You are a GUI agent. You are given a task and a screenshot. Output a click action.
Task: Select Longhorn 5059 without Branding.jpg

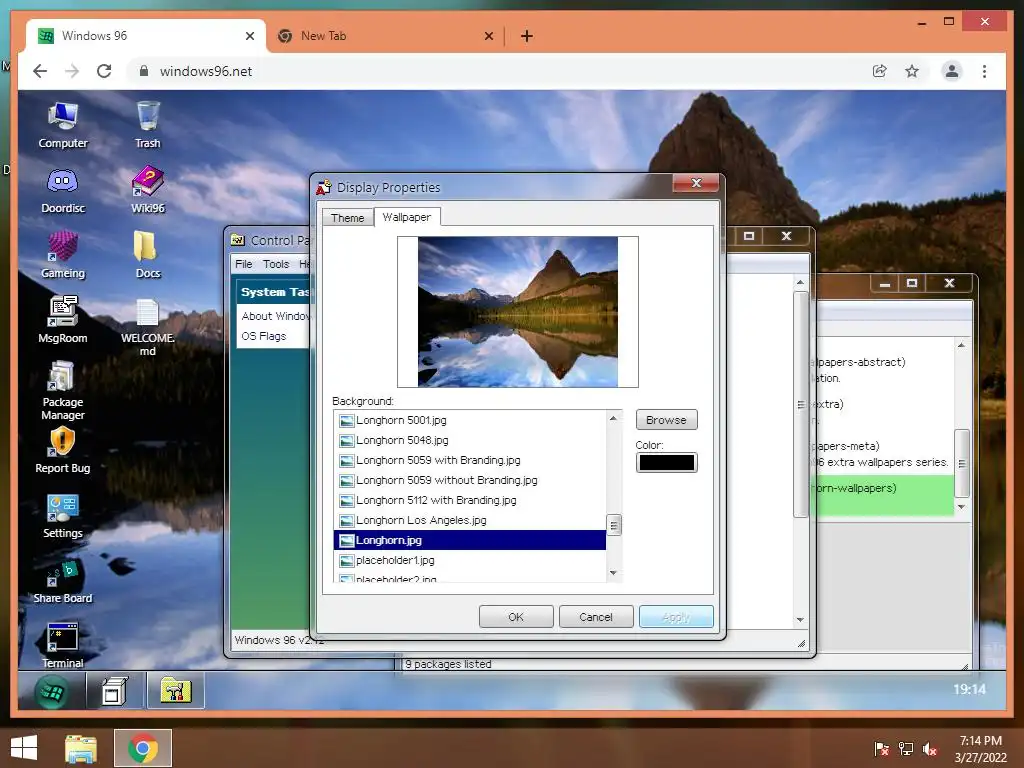coord(470,480)
